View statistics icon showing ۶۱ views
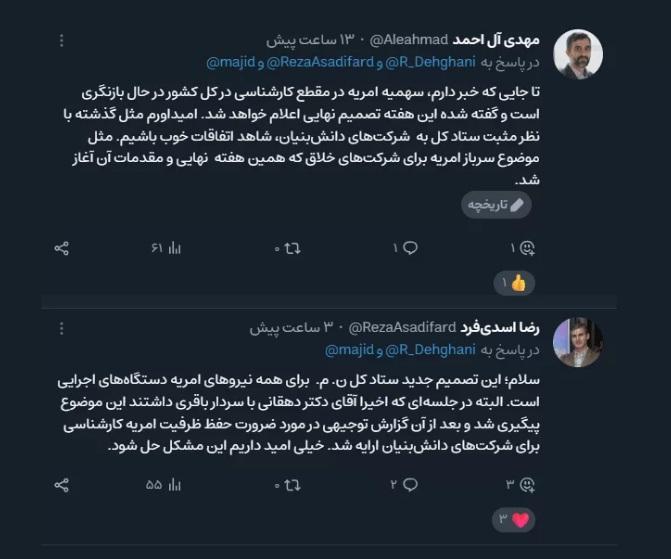 [175, 248]
